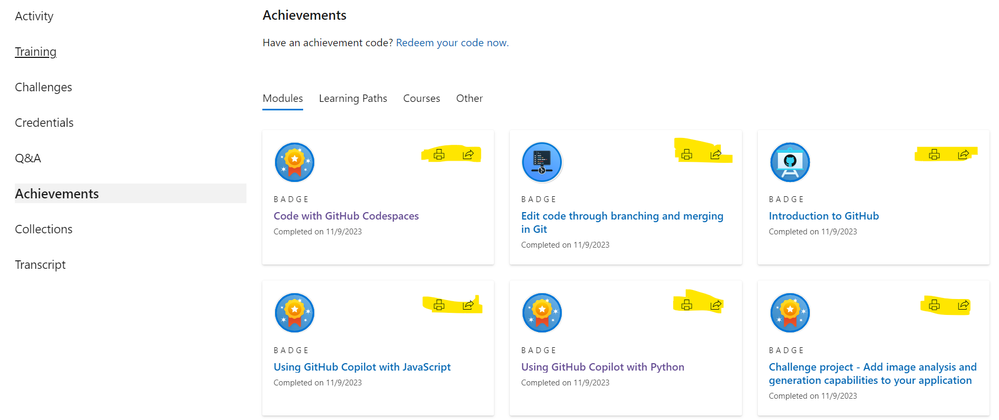Click the Code with GitHub Codespaces badge image

(294, 162)
